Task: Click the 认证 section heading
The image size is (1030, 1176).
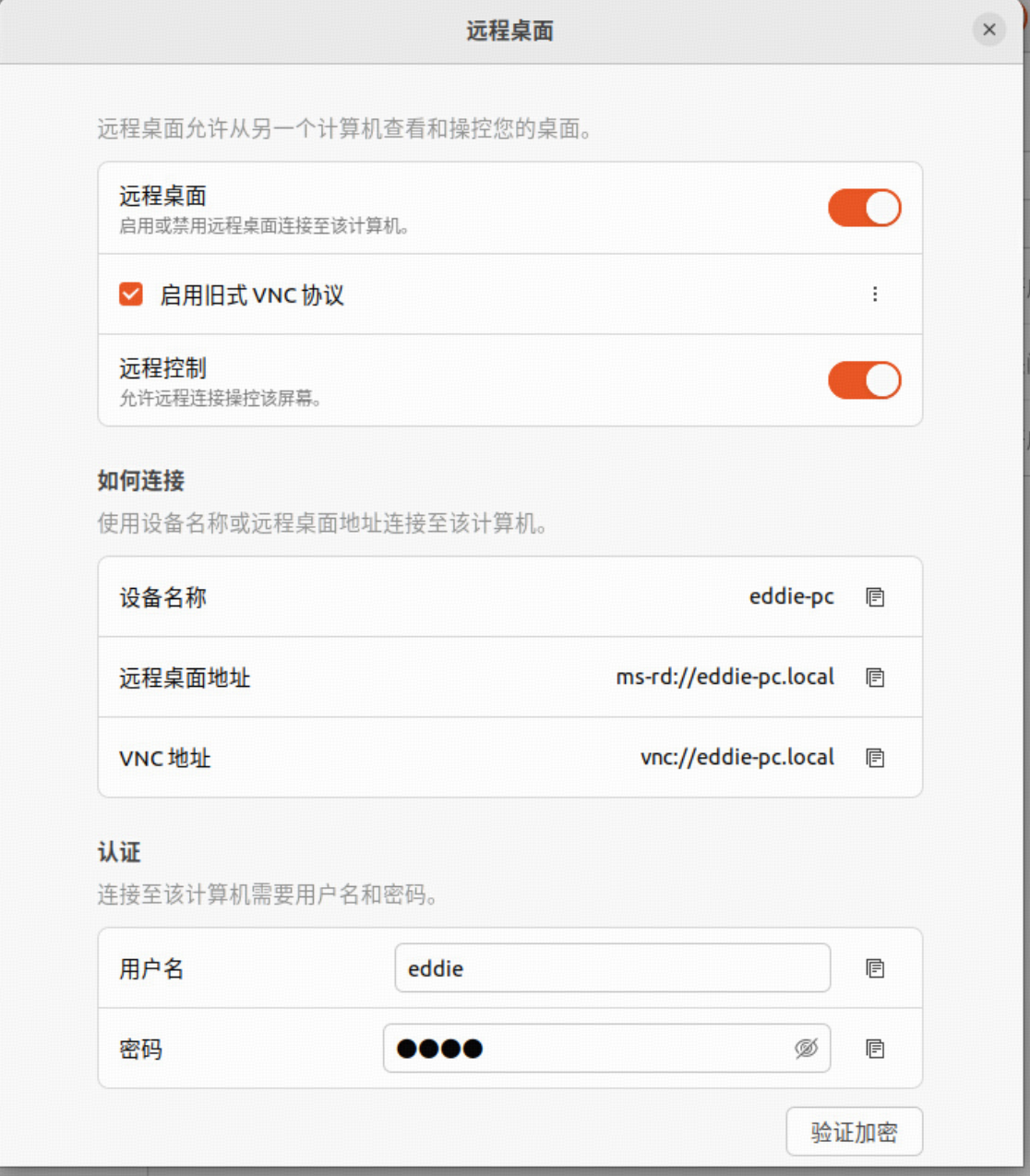Action: [x=119, y=852]
